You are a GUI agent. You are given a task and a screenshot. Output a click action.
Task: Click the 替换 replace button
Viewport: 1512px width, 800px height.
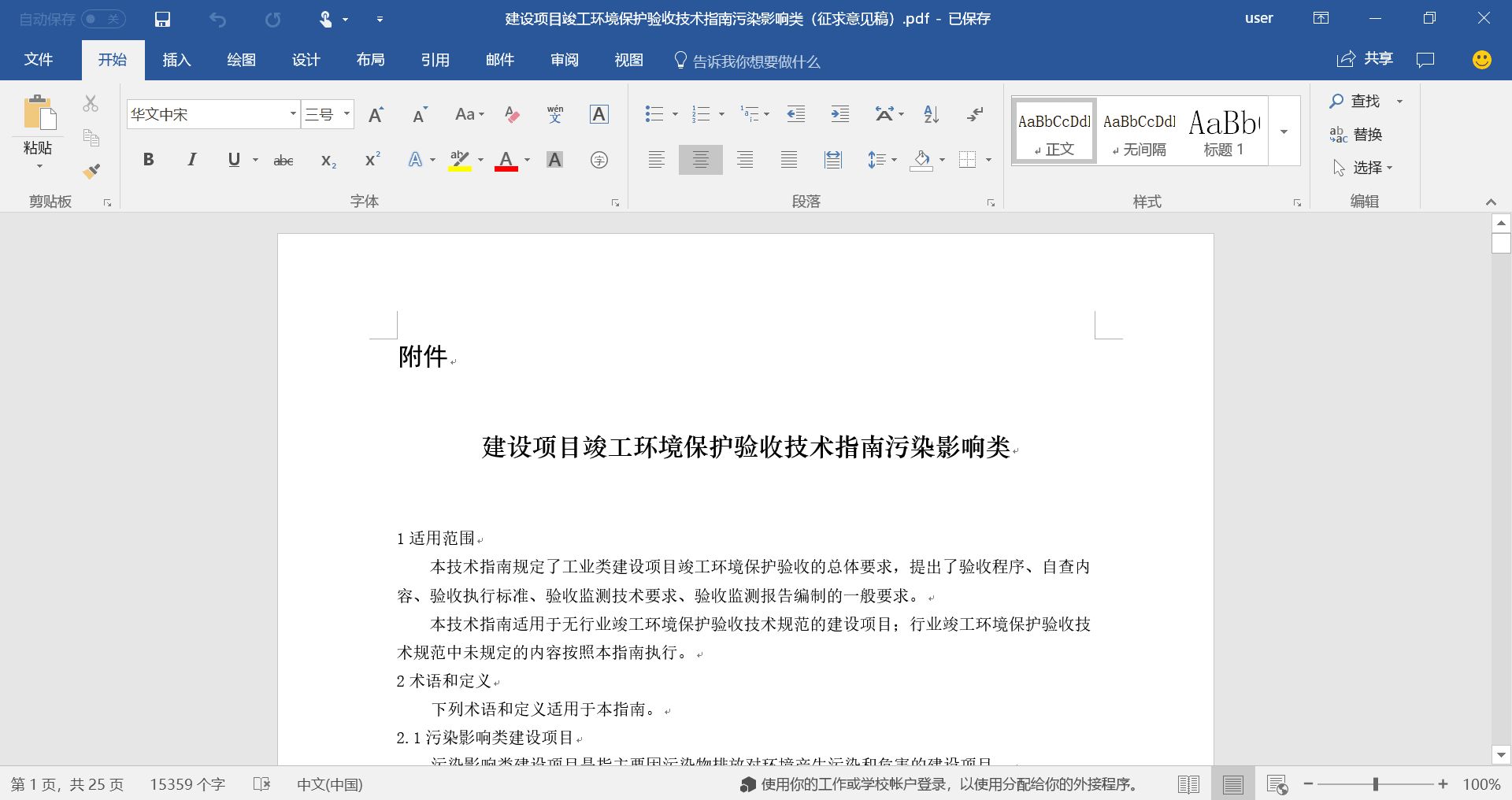point(1356,135)
